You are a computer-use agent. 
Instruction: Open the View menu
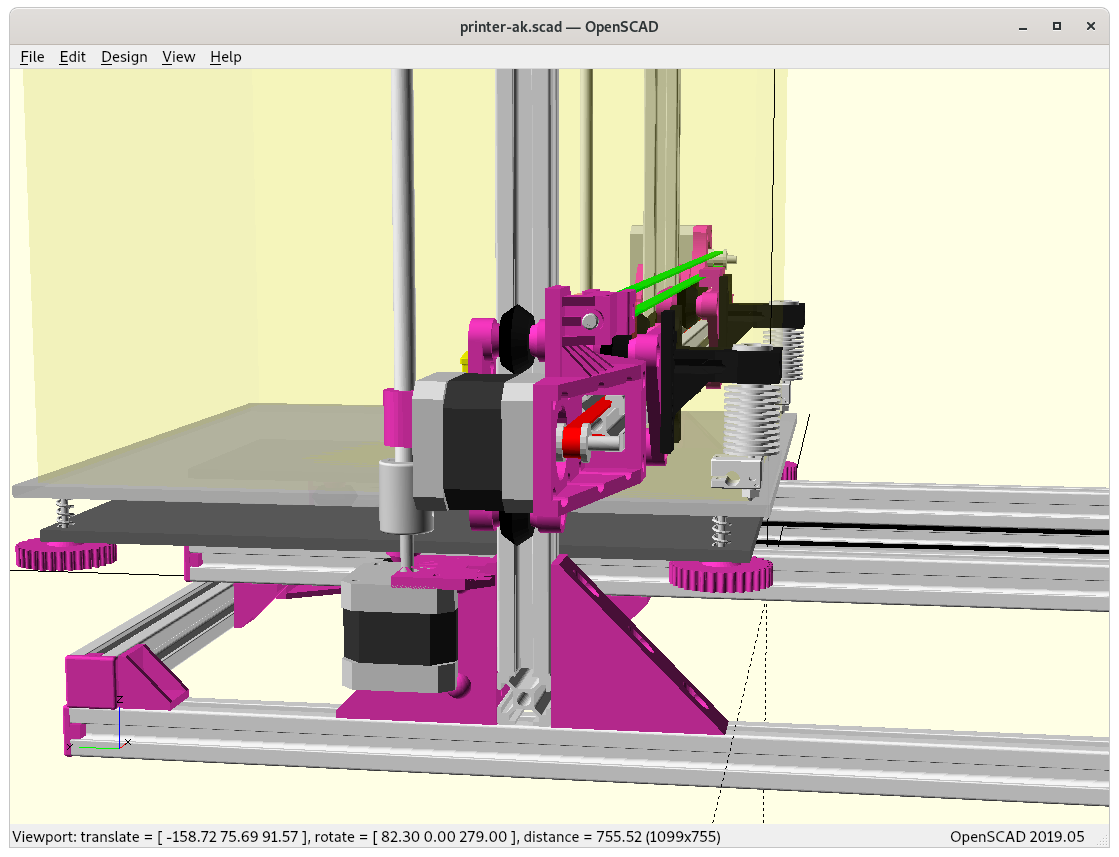coord(178,57)
